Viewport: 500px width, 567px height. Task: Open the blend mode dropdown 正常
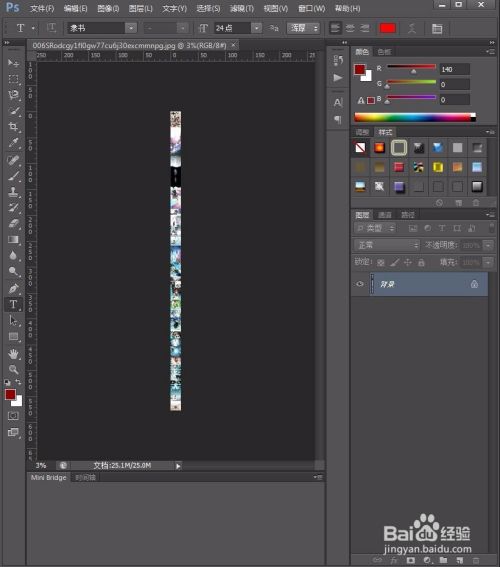(x=386, y=245)
